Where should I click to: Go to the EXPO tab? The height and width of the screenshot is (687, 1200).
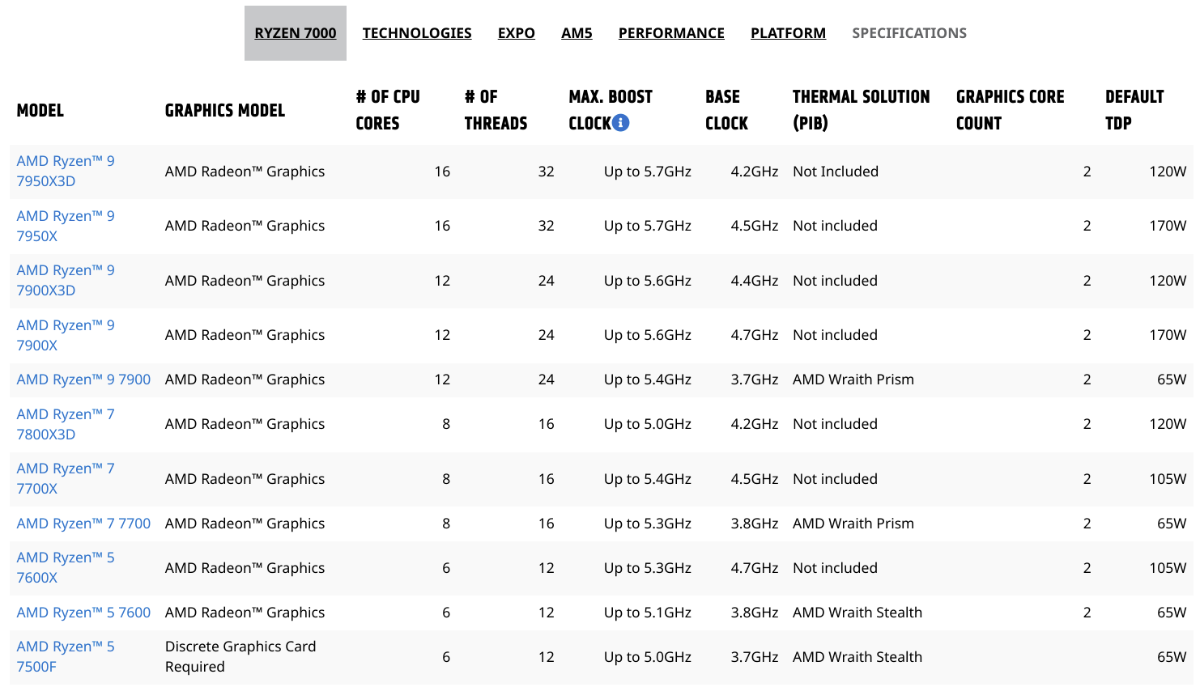tap(516, 33)
